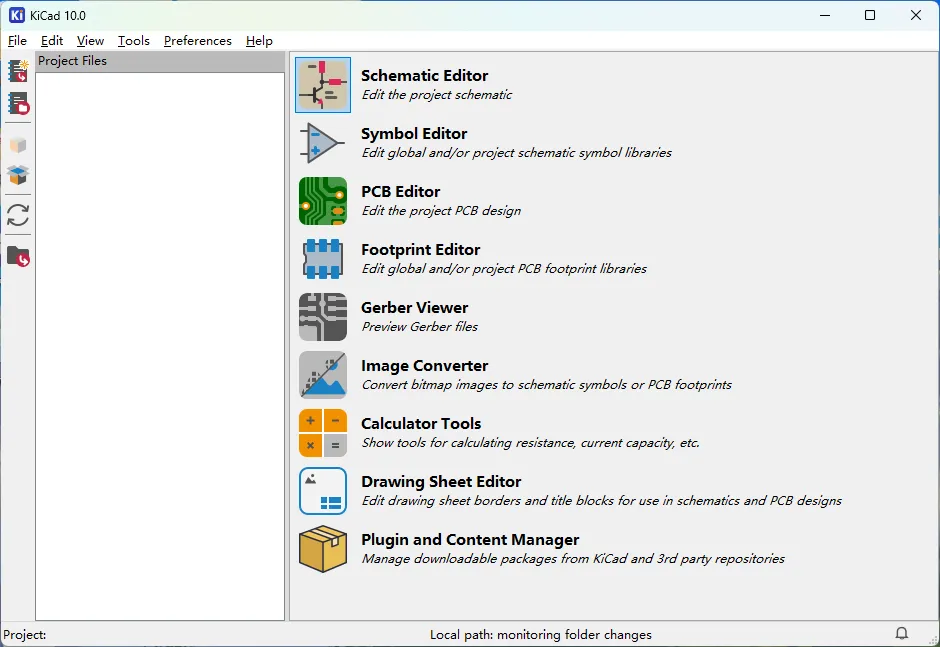
Task: Click the unarchive project box icon
Action: pyautogui.click(x=18, y=175)
